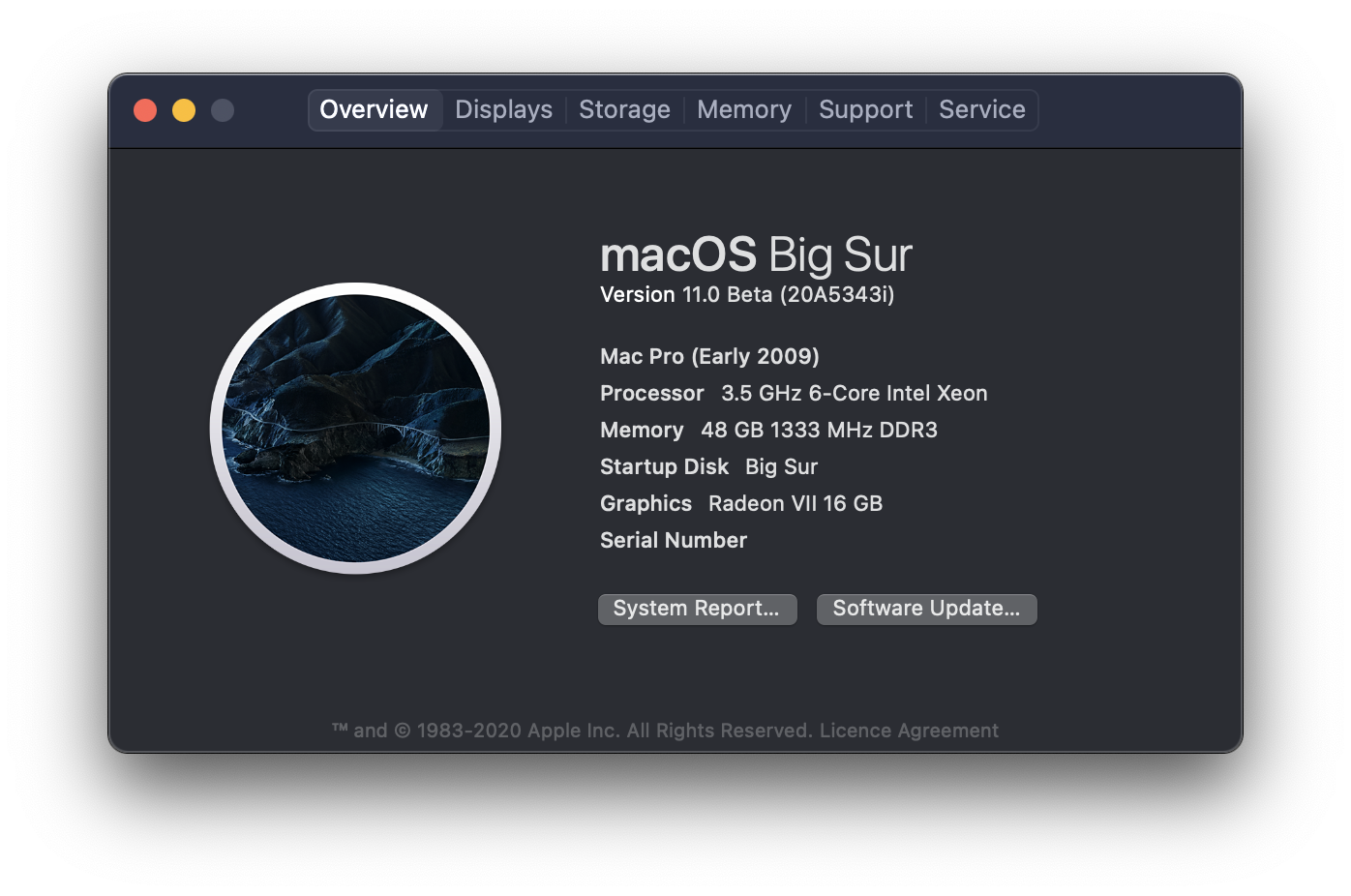Viewport: 1351px width, 896px height.
Task: Click the Serial Number label
Action: 674,540
